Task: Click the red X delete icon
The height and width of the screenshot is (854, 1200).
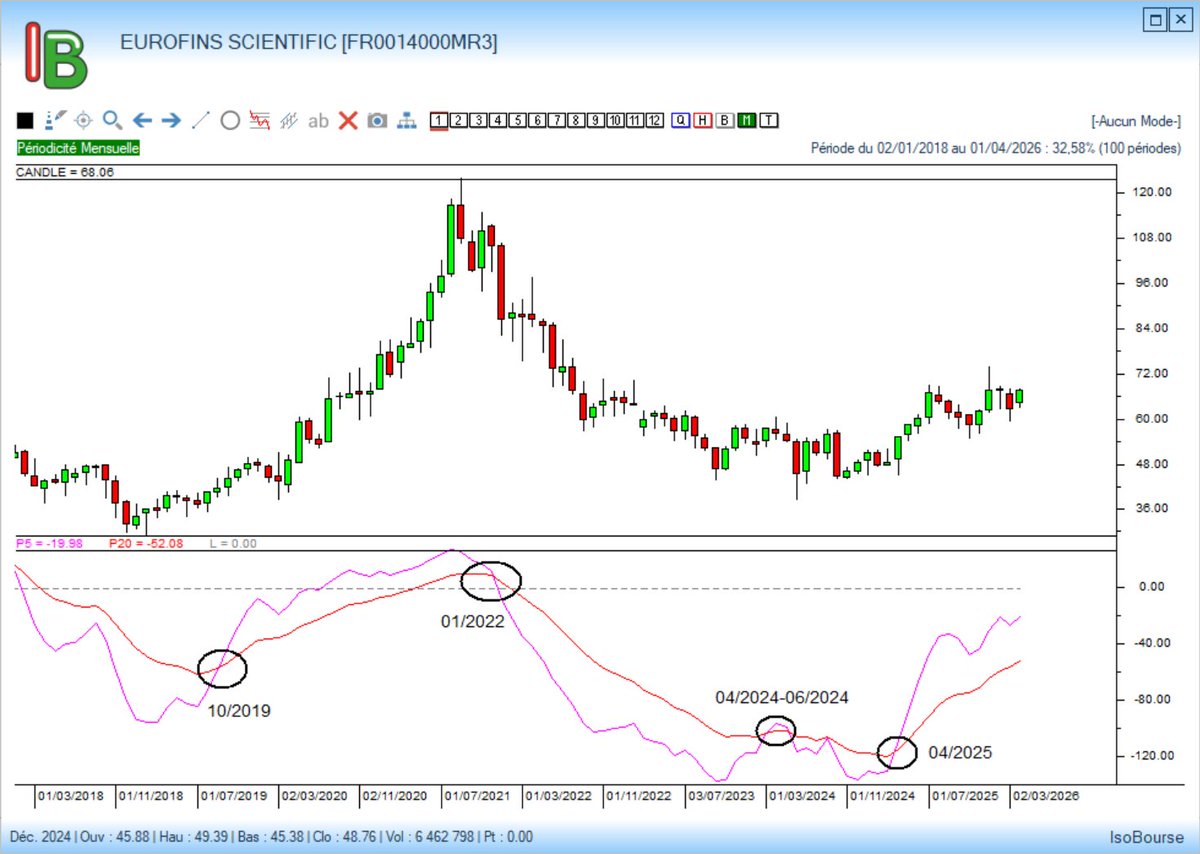Action: click(348, 121)
